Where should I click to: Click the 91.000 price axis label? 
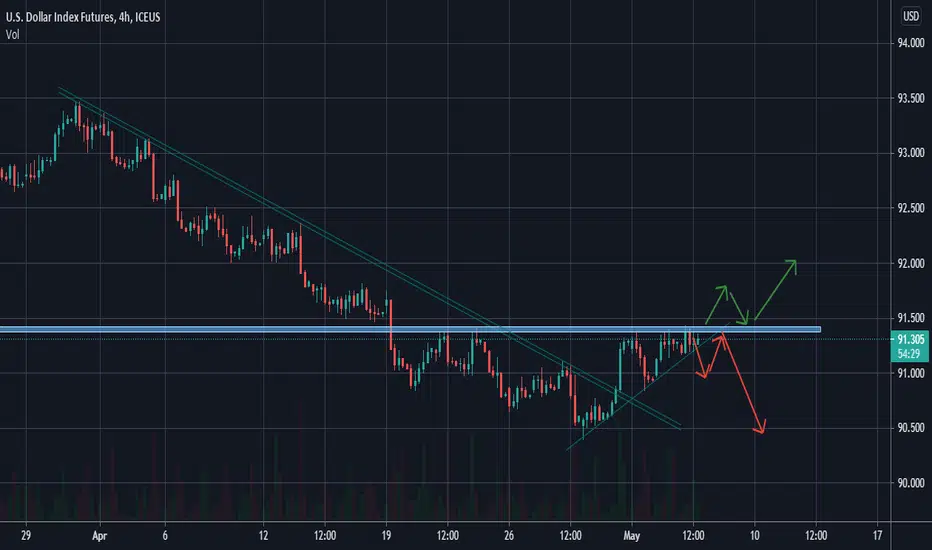911,373
